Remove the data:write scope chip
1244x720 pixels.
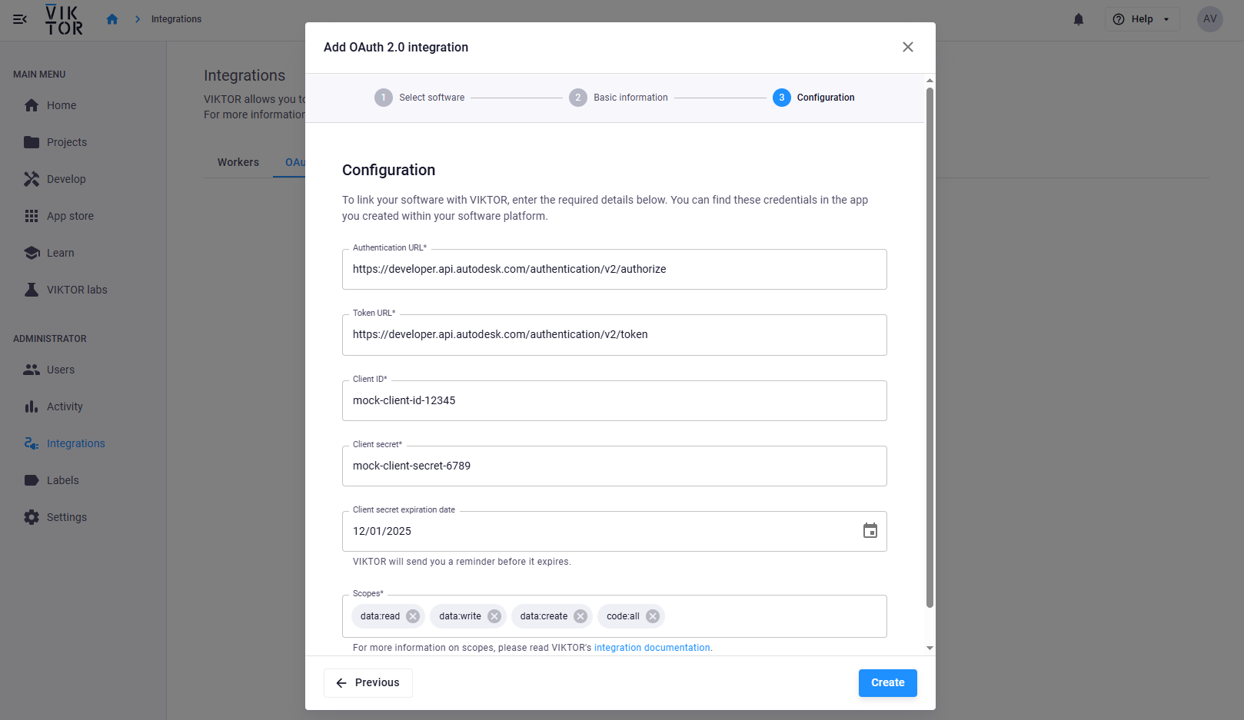click(x=494, y=617)
